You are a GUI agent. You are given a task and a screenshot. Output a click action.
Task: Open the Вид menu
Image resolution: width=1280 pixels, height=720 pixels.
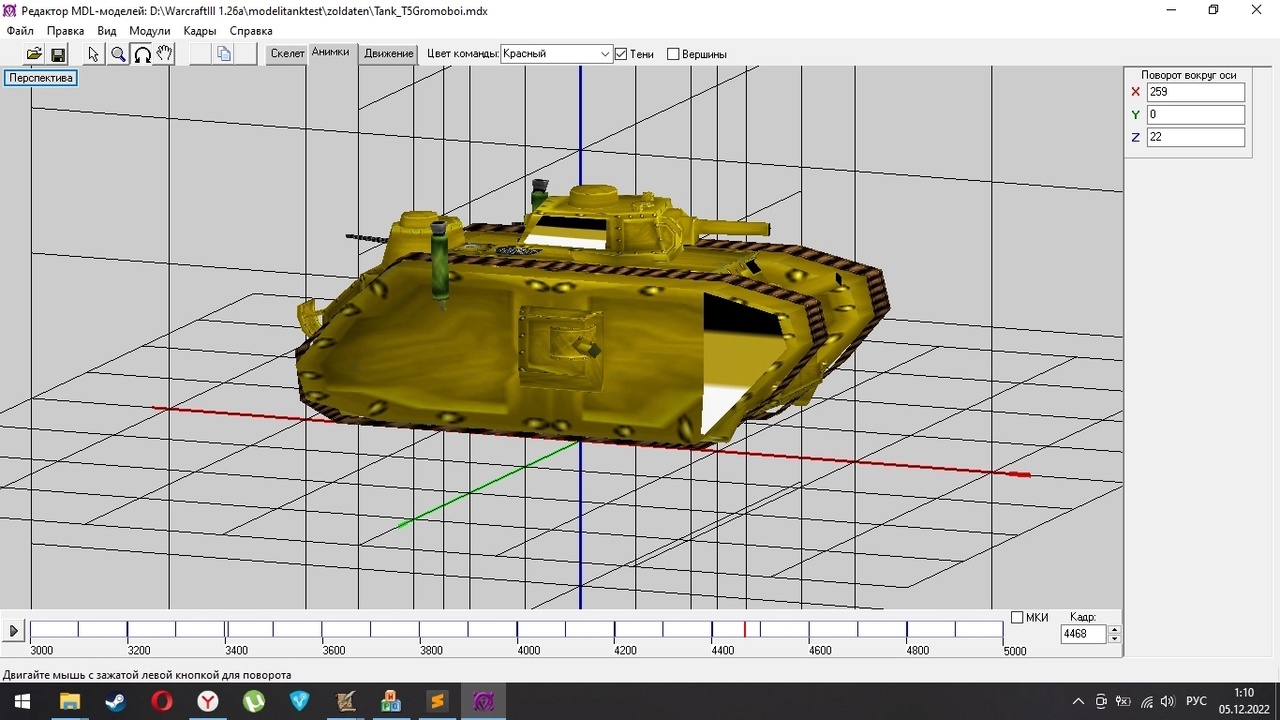pyautogui.click(x=107, y=31)
